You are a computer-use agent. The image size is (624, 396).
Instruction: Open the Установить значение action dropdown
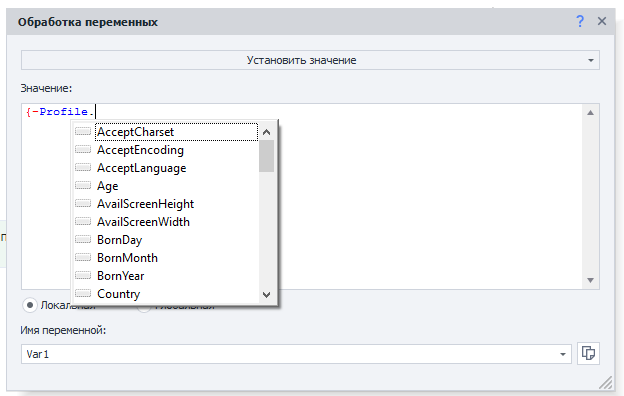[x=310, y=60]
